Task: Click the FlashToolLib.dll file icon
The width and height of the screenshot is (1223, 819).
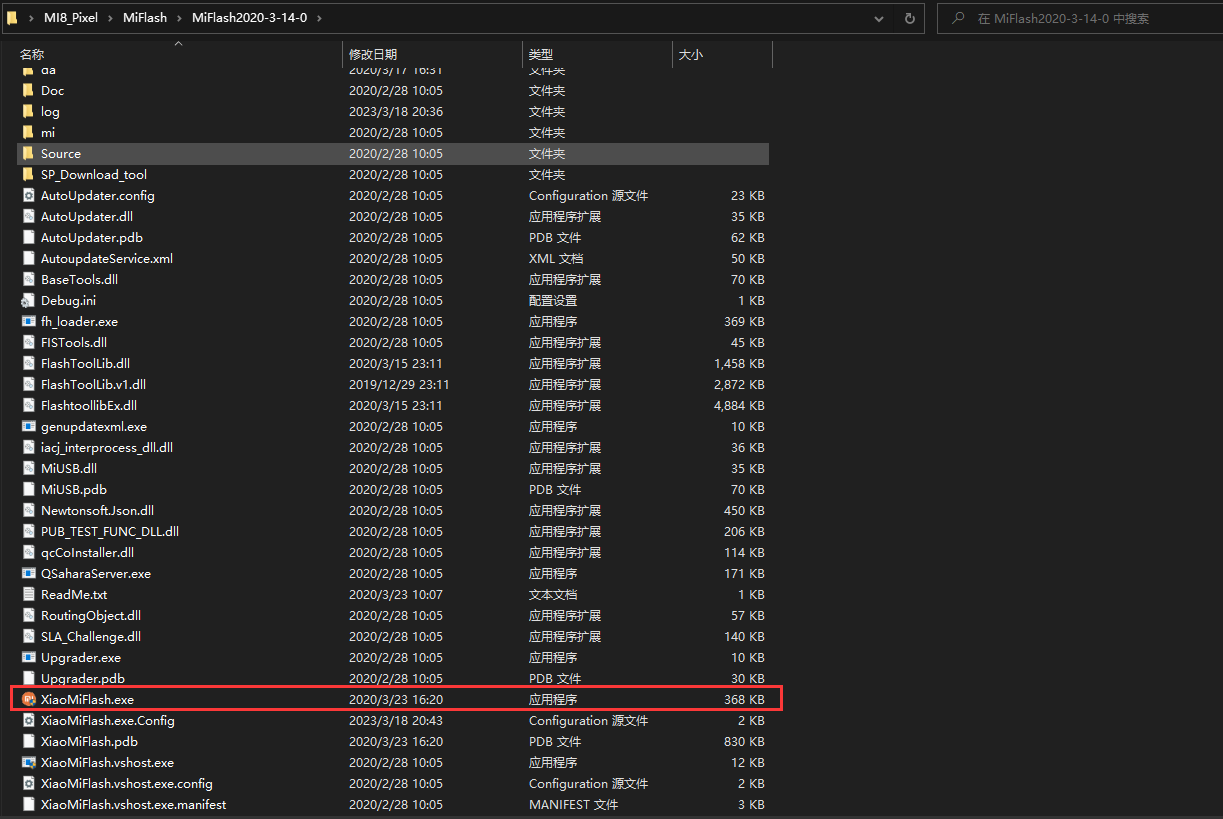Action: pos(28,363)
